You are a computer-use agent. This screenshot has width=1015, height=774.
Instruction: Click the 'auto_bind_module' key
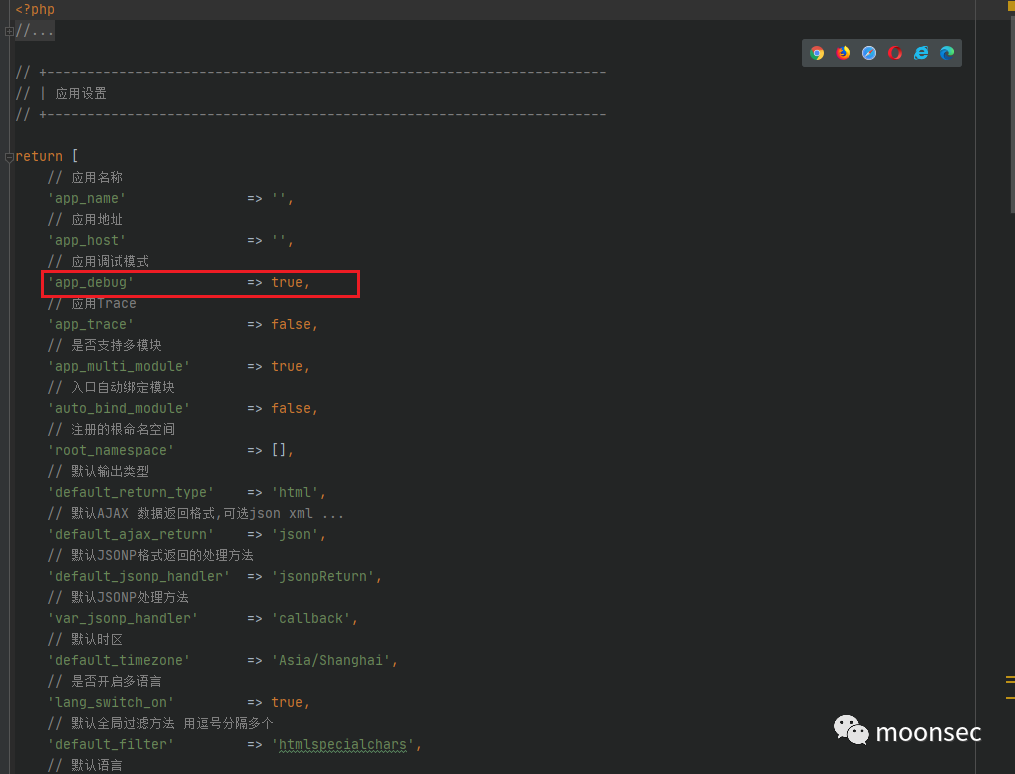coord(118,409)
